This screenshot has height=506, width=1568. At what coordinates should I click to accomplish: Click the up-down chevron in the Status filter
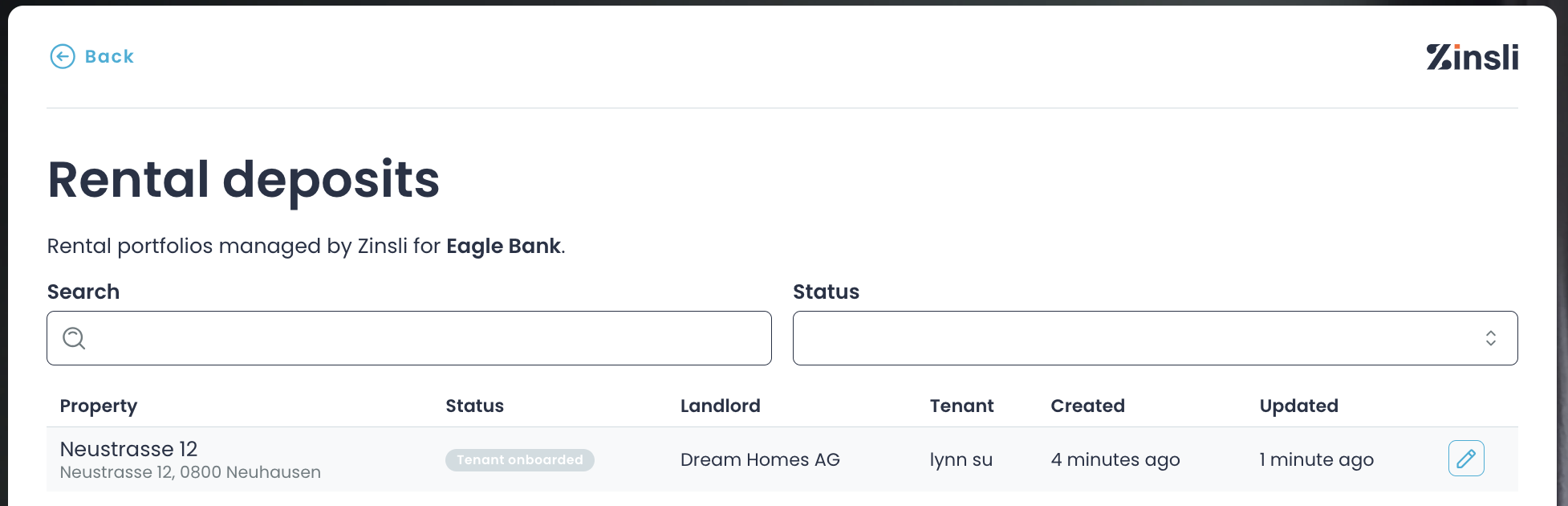[1490, 338]
